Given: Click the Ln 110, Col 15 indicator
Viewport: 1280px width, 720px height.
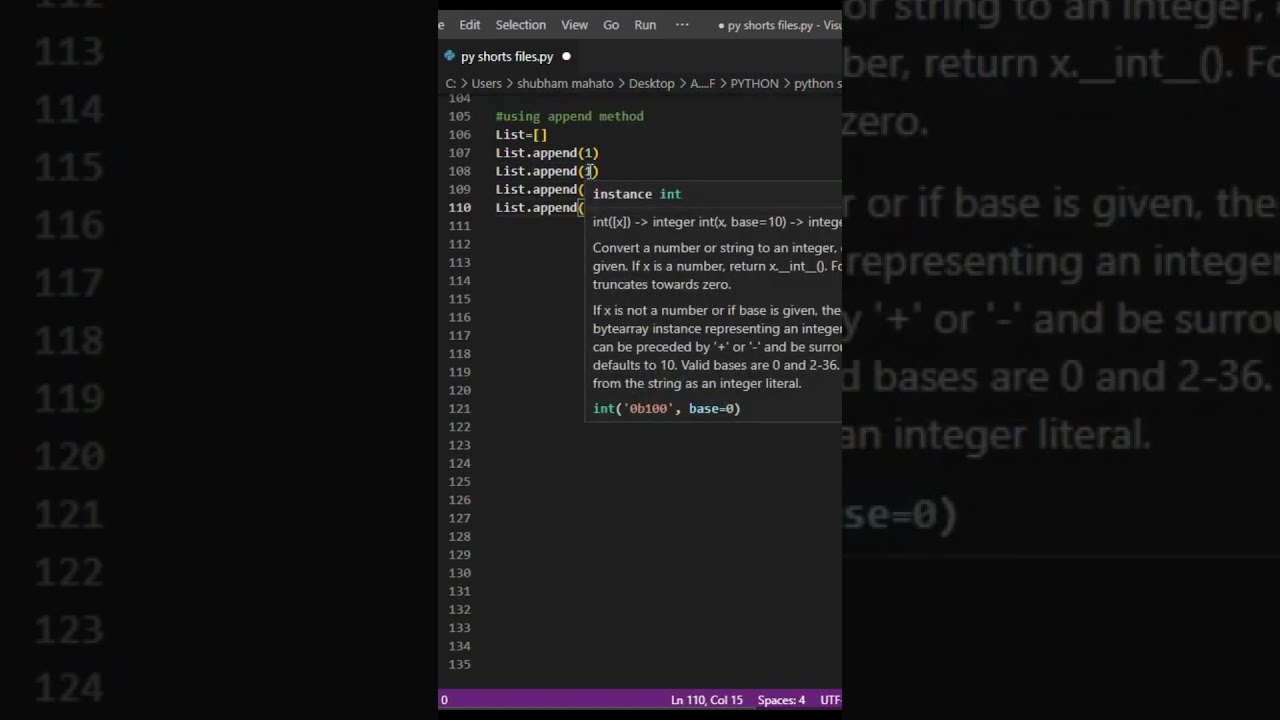Looking at the screenshot, I should [706, 700].
